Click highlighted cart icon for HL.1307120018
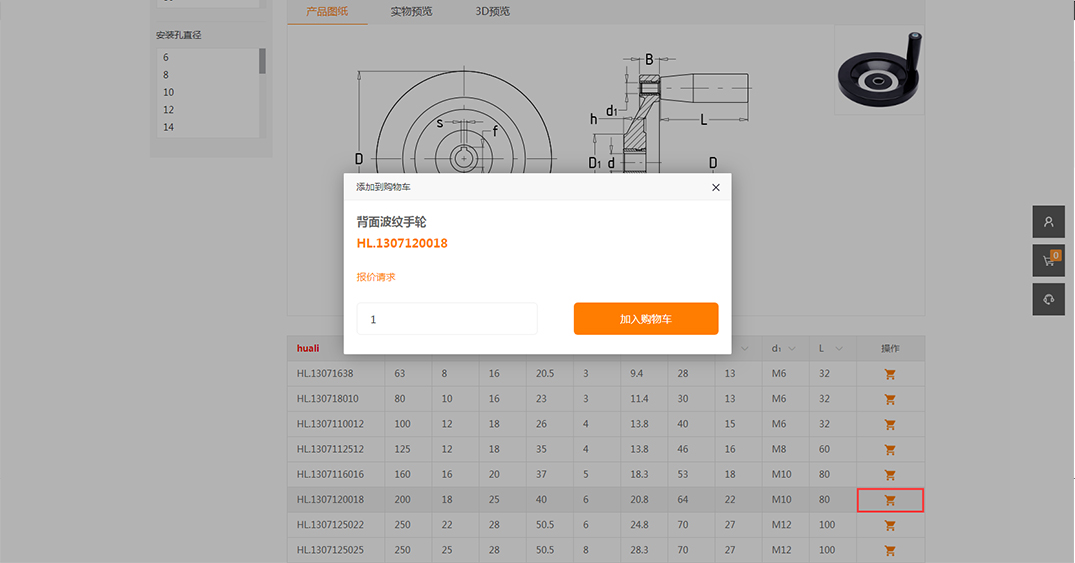The height and width of the screenshot is (563, 1075). pyautogui.click(x=890, y=500)
